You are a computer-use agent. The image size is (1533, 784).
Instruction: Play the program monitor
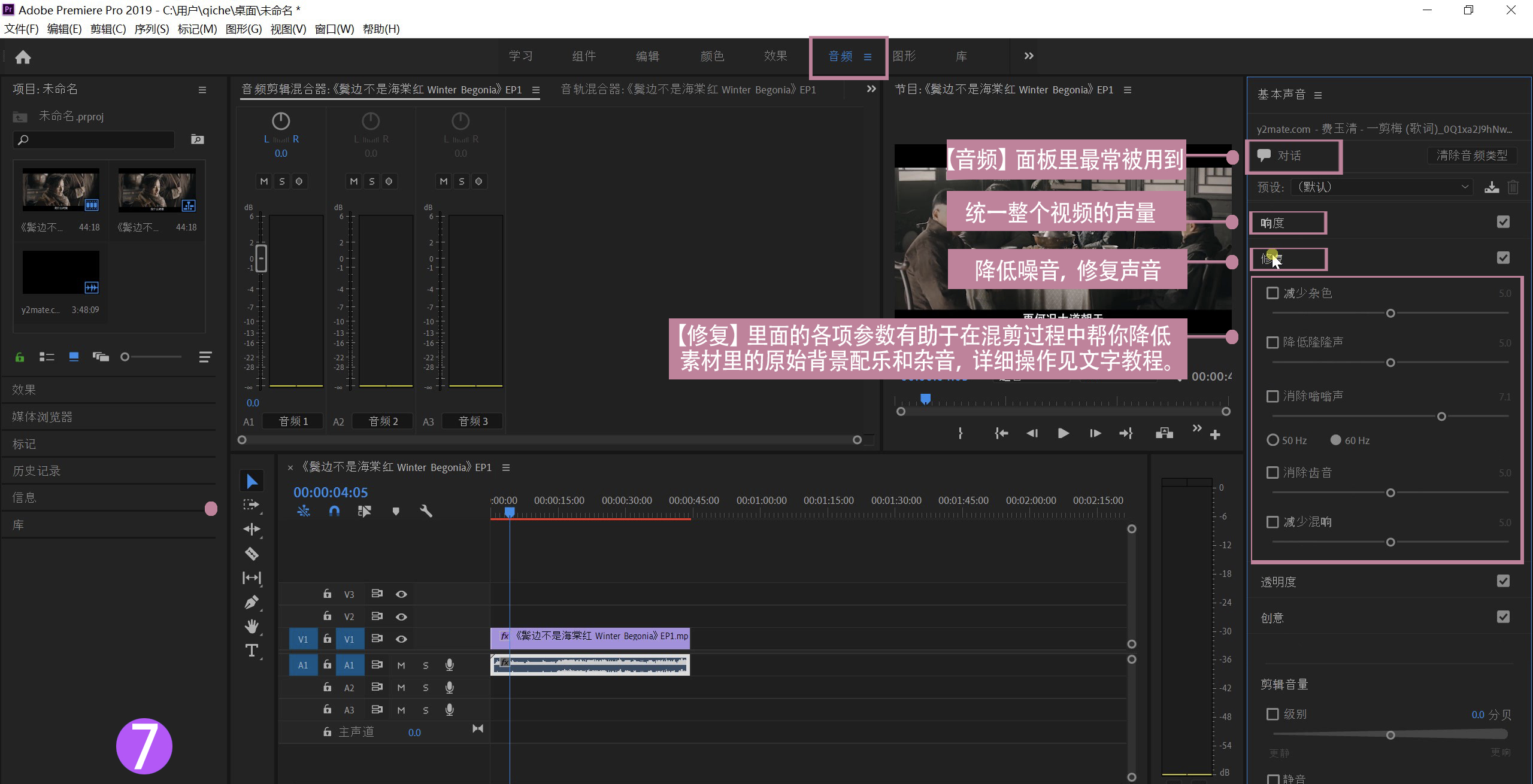pyautogui.click(x=1064, y=433)
